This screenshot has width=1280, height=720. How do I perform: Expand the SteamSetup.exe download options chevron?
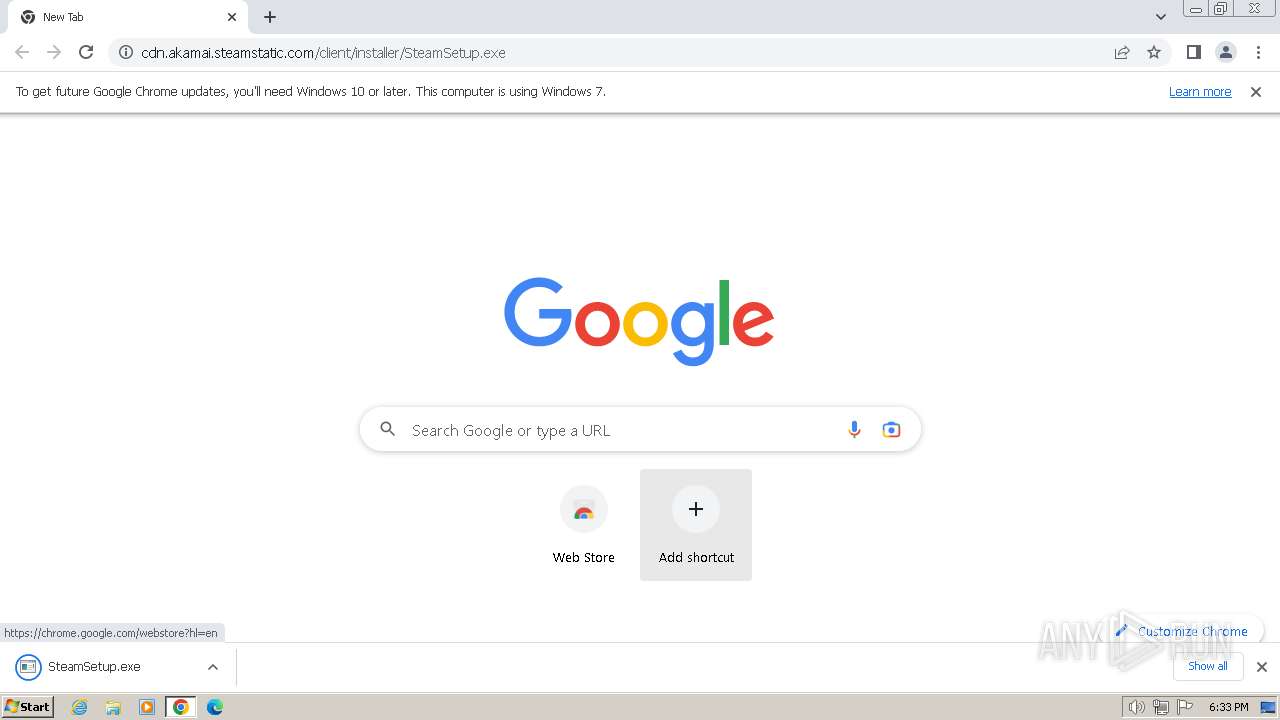[213, 667]
